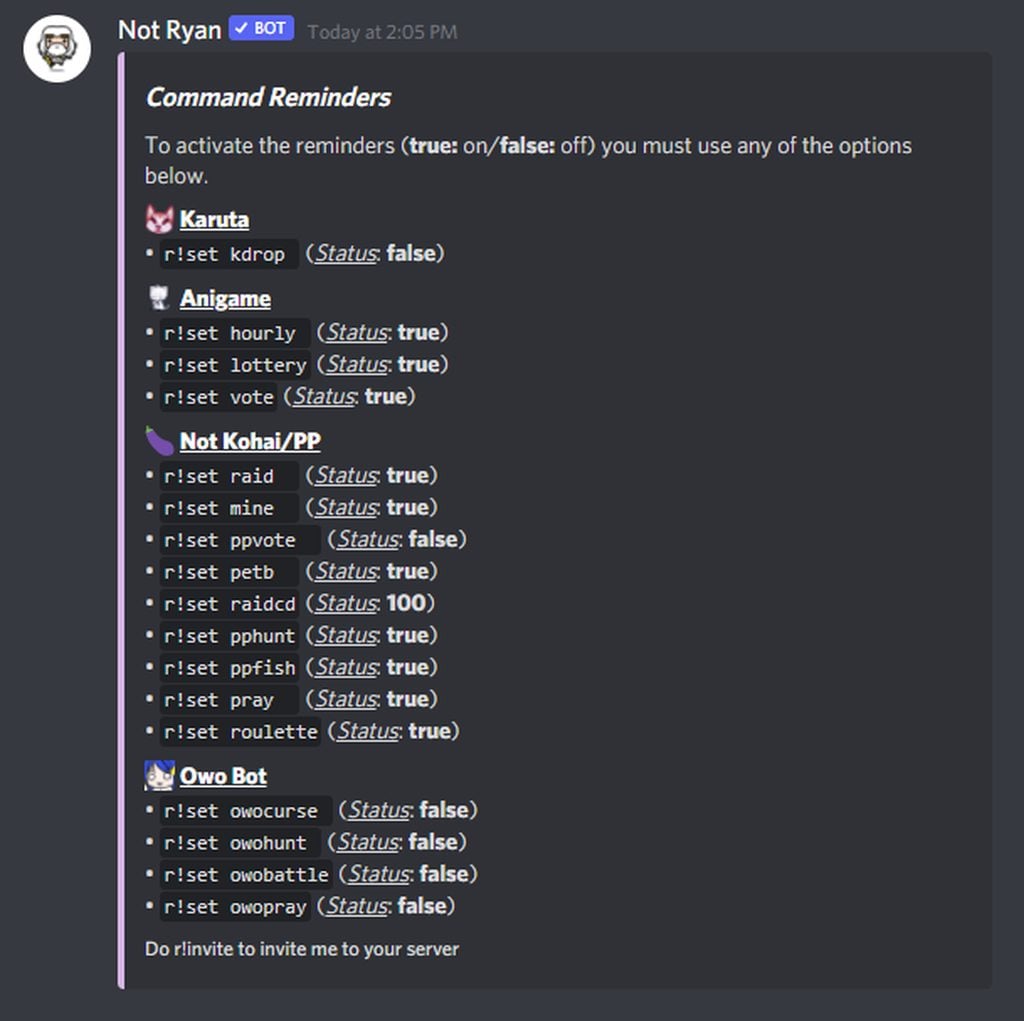Click the Status link beside ppvote
Image resolution: width=1024 pixels, height=1021 pixels.
[x=367, y=540]
